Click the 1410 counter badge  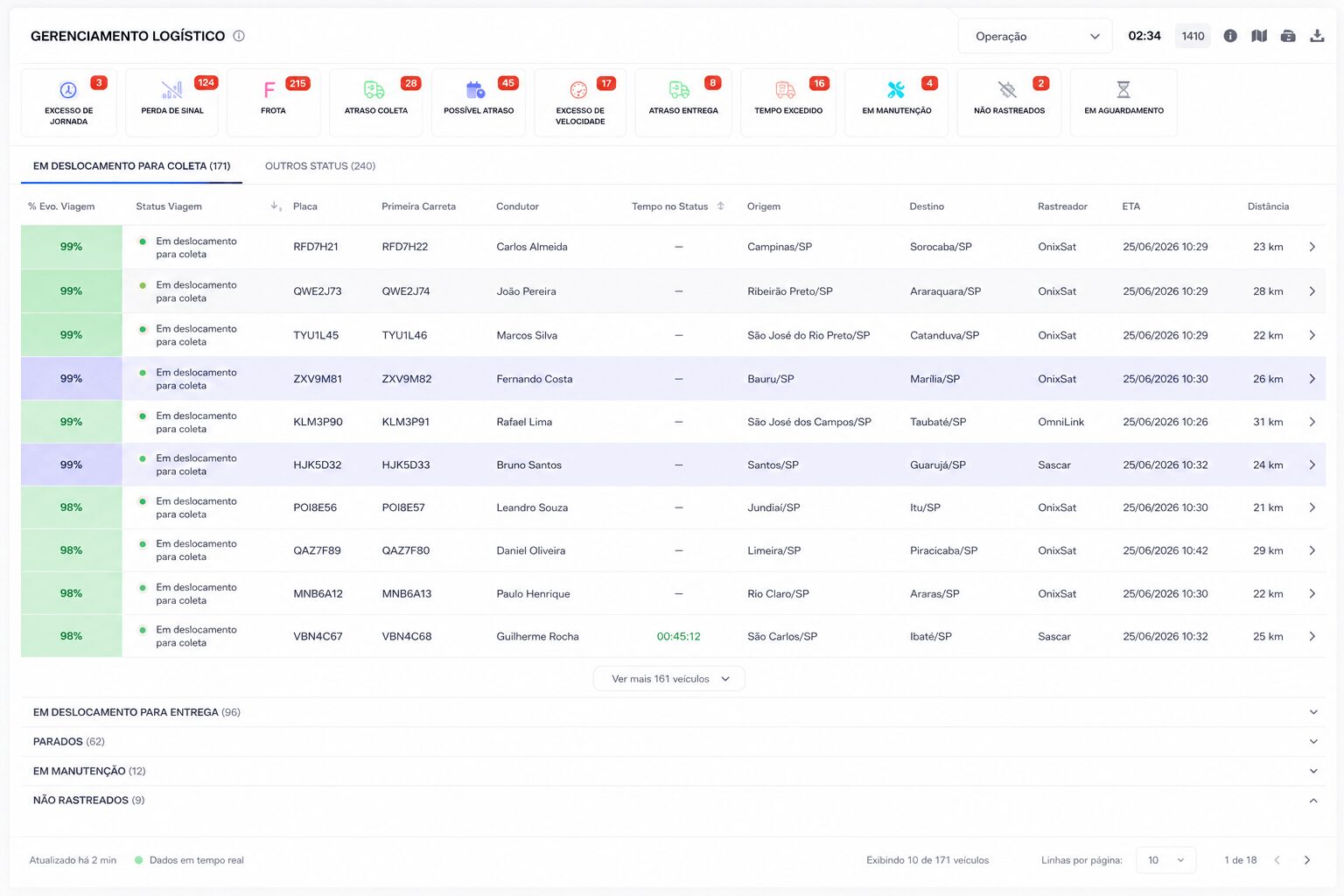[x=1193, y=36]
